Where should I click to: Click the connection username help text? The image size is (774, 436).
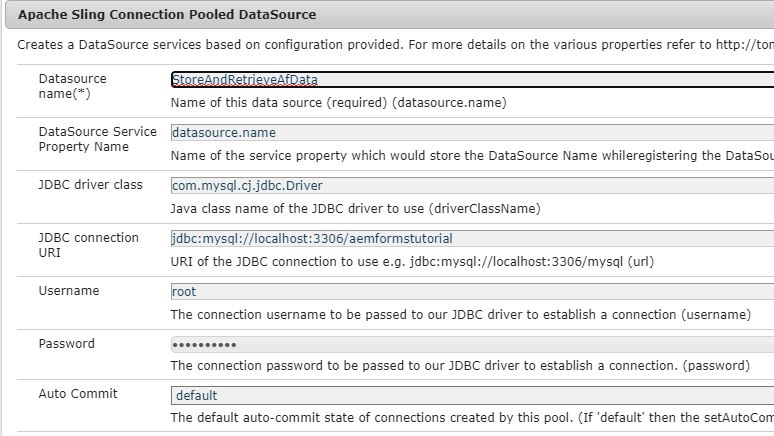(460, 314)
